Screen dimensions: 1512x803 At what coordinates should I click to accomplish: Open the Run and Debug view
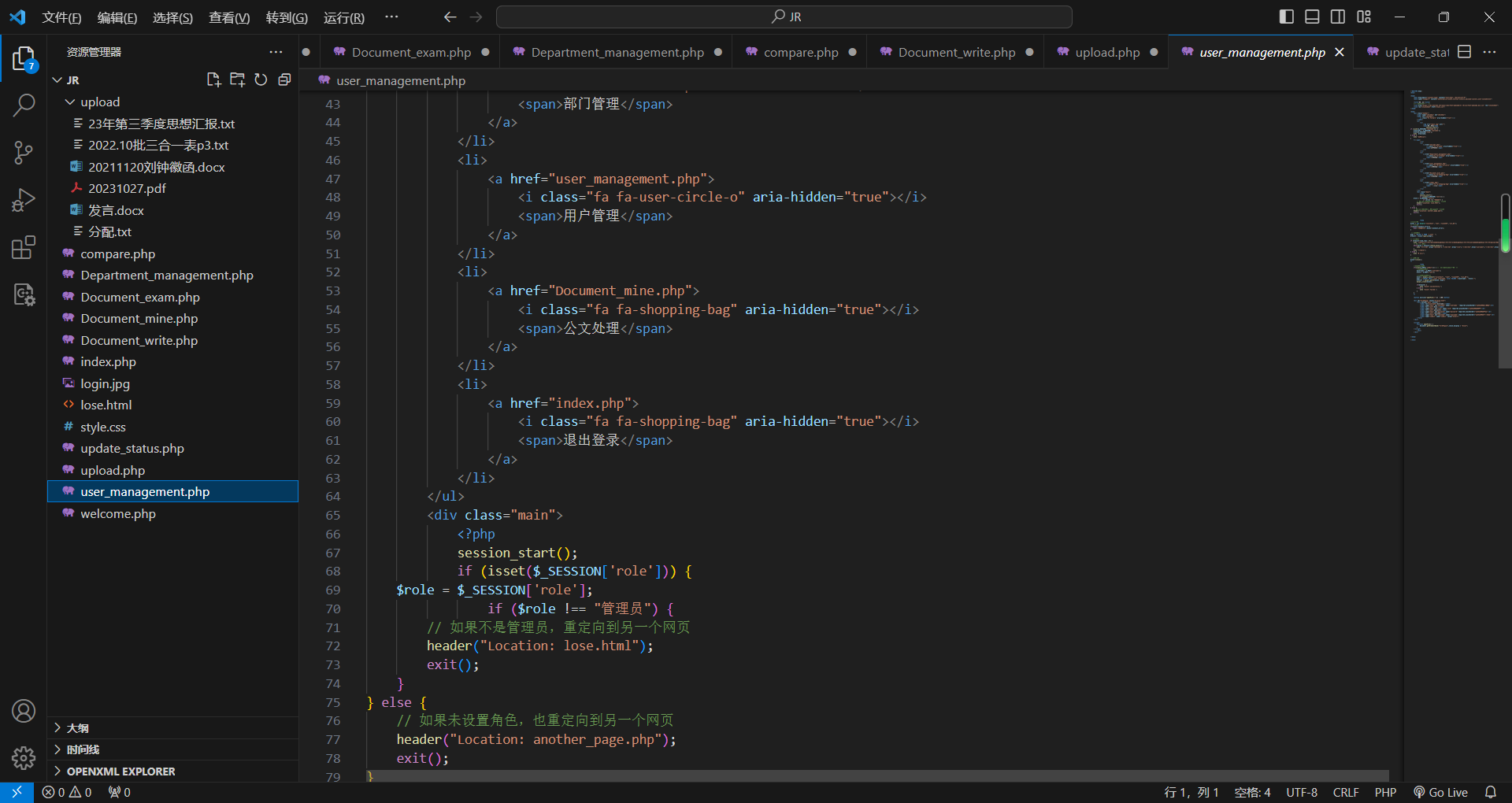coord(24,200)
